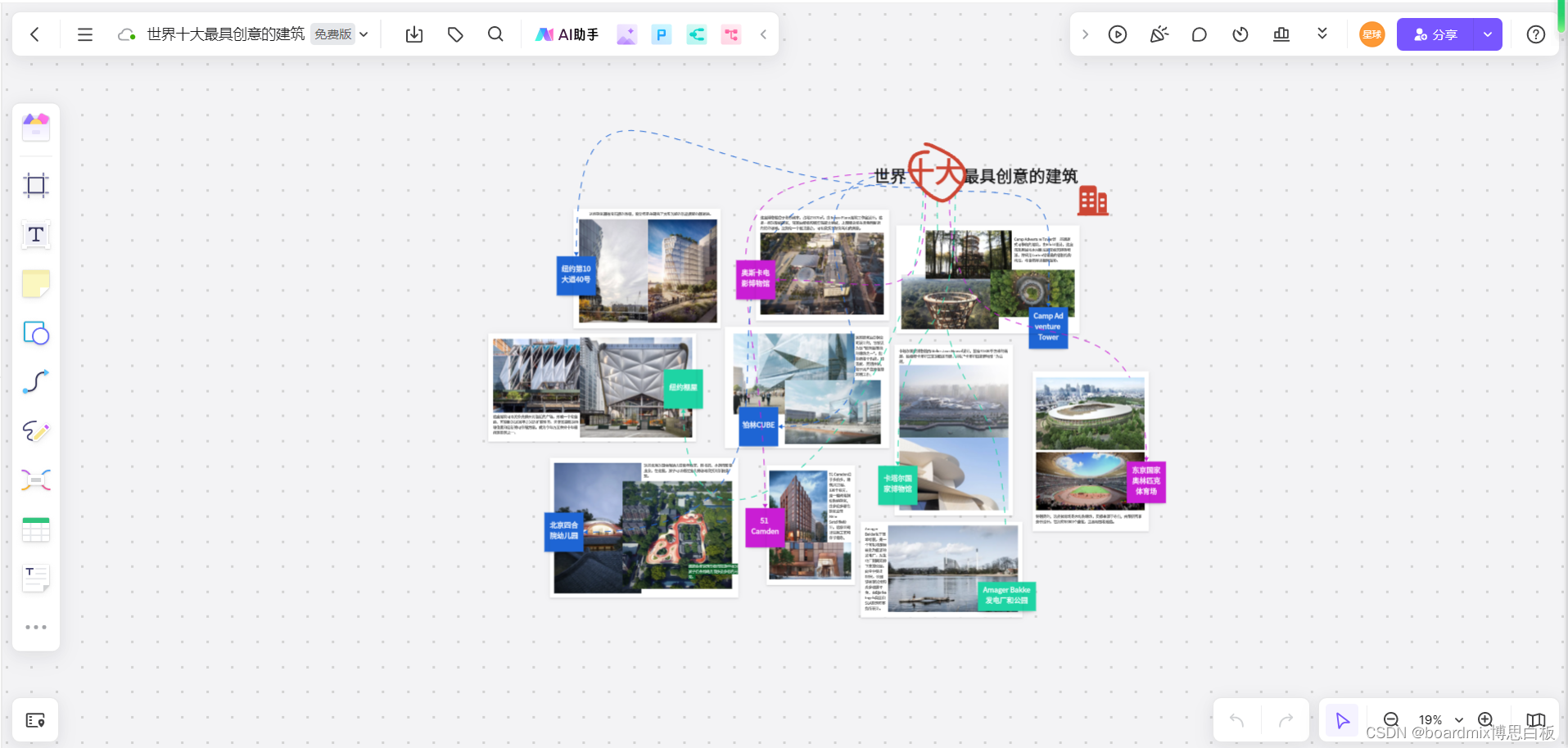Image resolution: width=1568 pixels, height=748 pixels.
Task: Select the green 纽约棚屋 label
Action: [683, 388]
